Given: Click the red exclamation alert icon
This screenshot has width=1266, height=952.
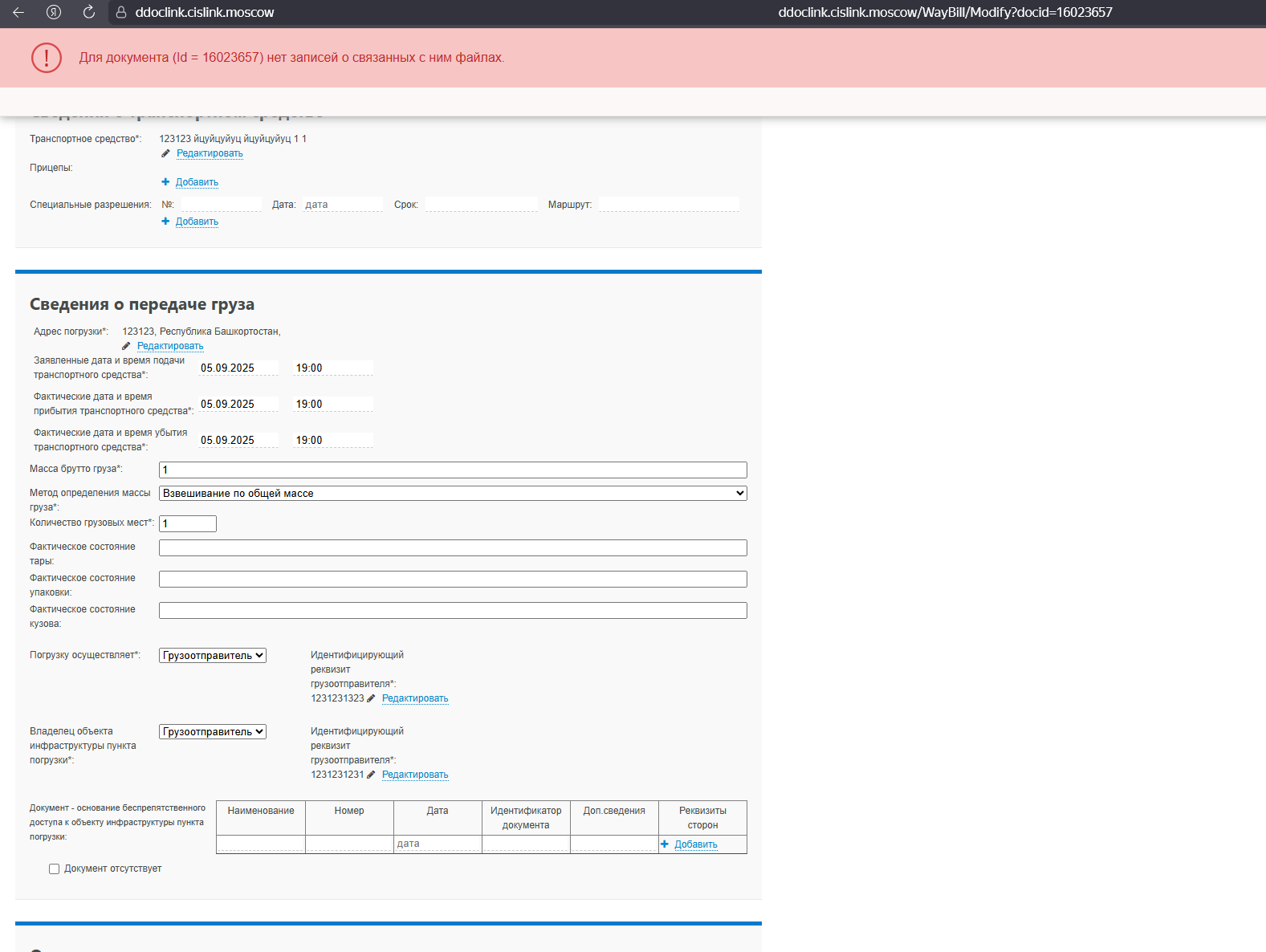Looking at the screenshot, I should tap(47, 58).
